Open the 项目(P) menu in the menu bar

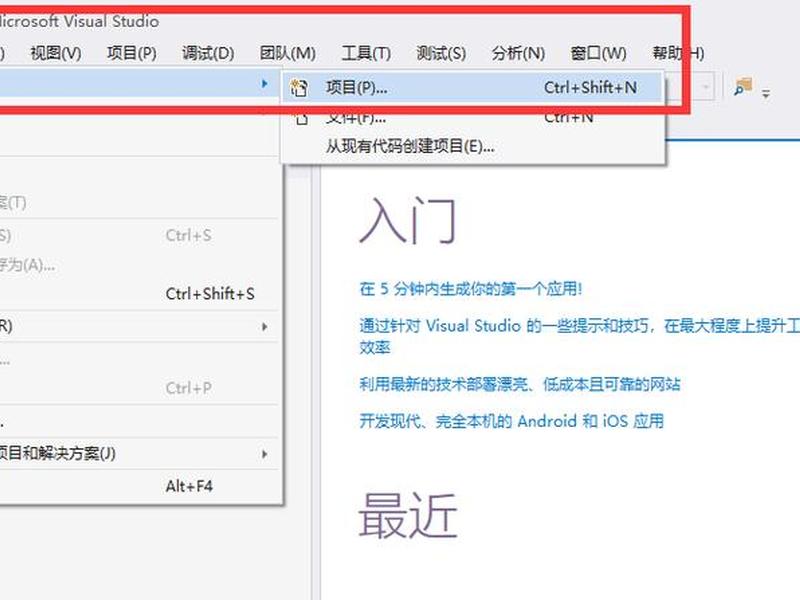click(x=132, y=53)
